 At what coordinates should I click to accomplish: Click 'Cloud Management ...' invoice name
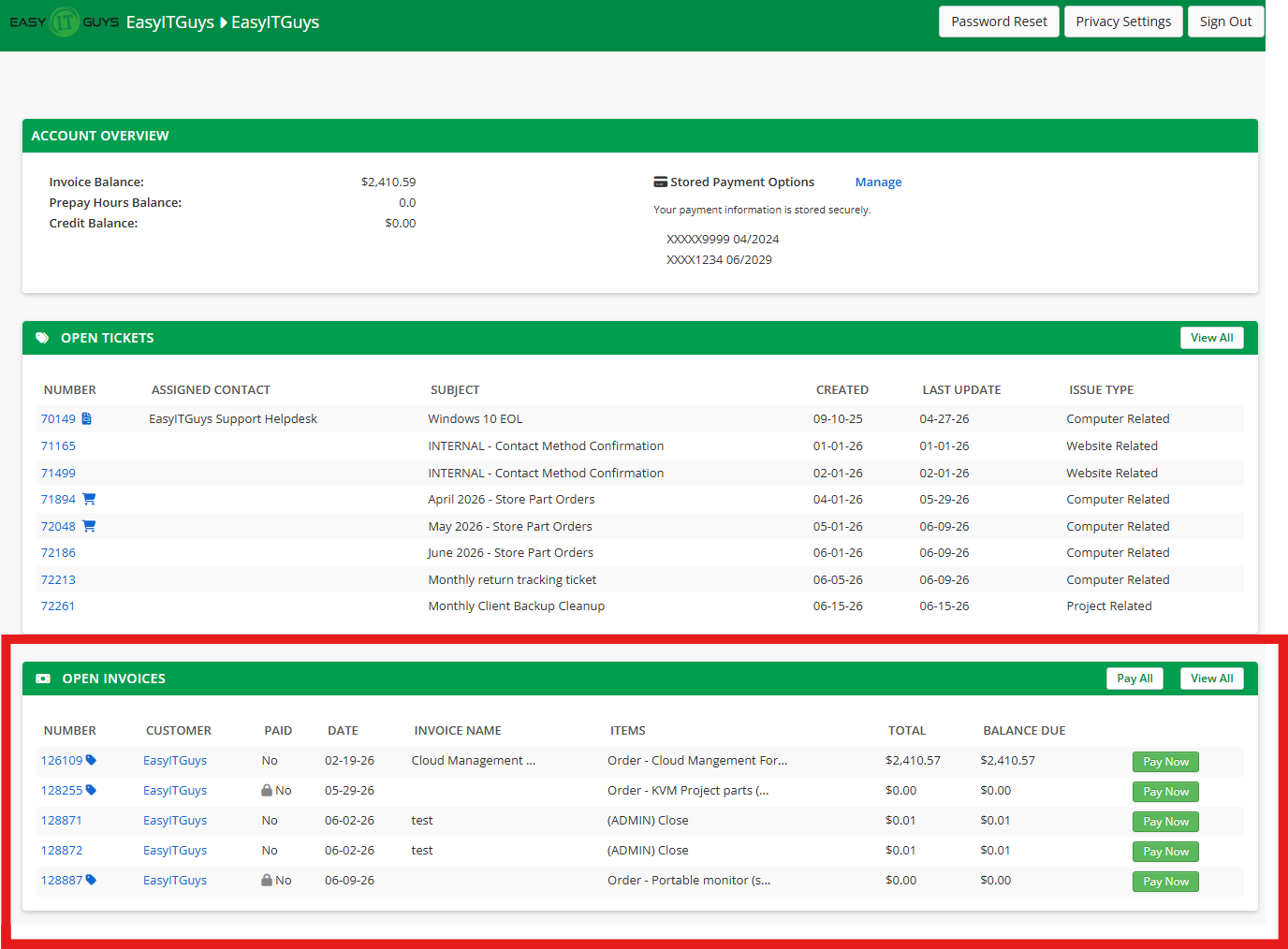tap(474, 760)
